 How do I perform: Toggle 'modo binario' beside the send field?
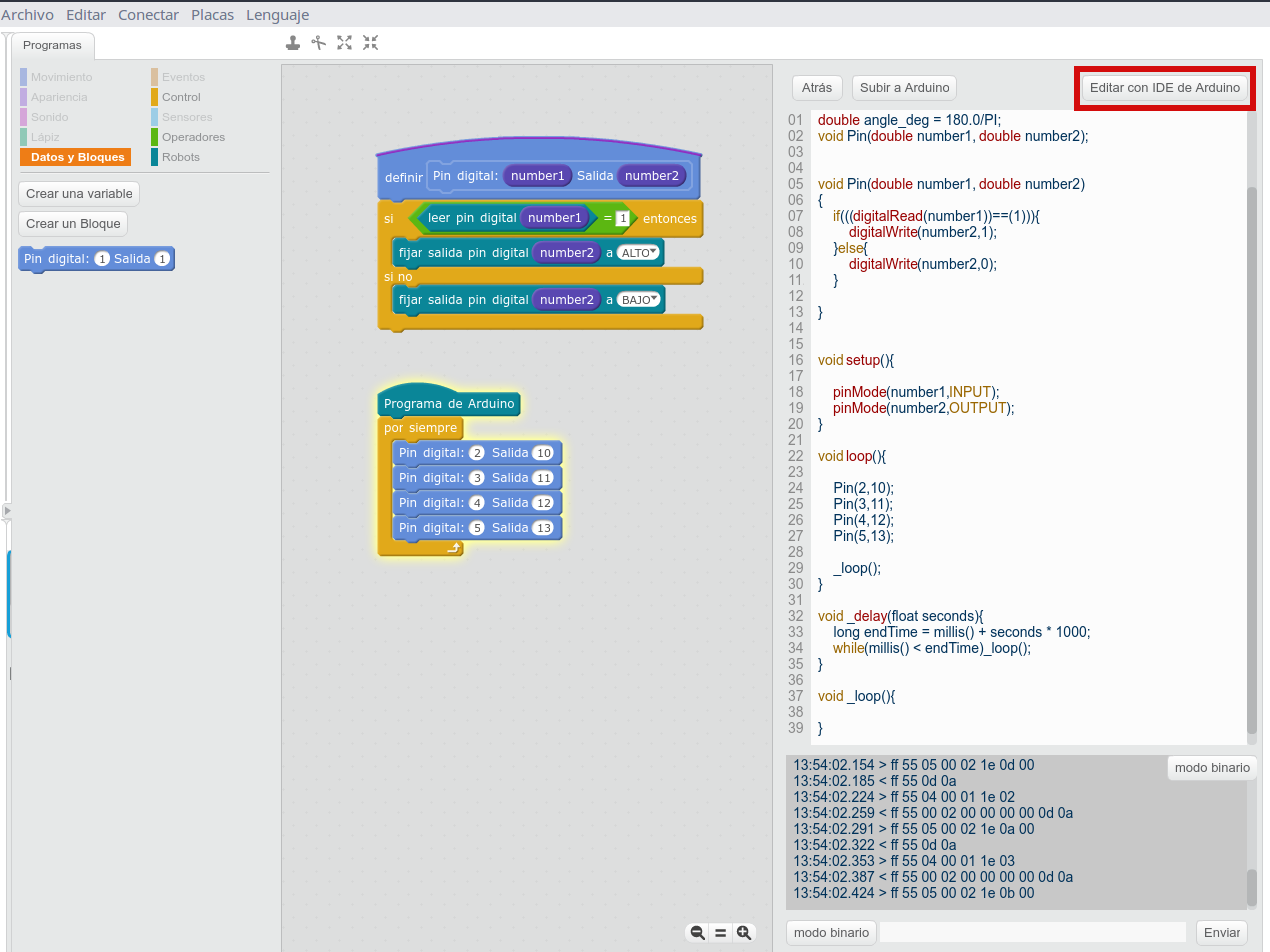pyautogui.click(x=831, y=932)
